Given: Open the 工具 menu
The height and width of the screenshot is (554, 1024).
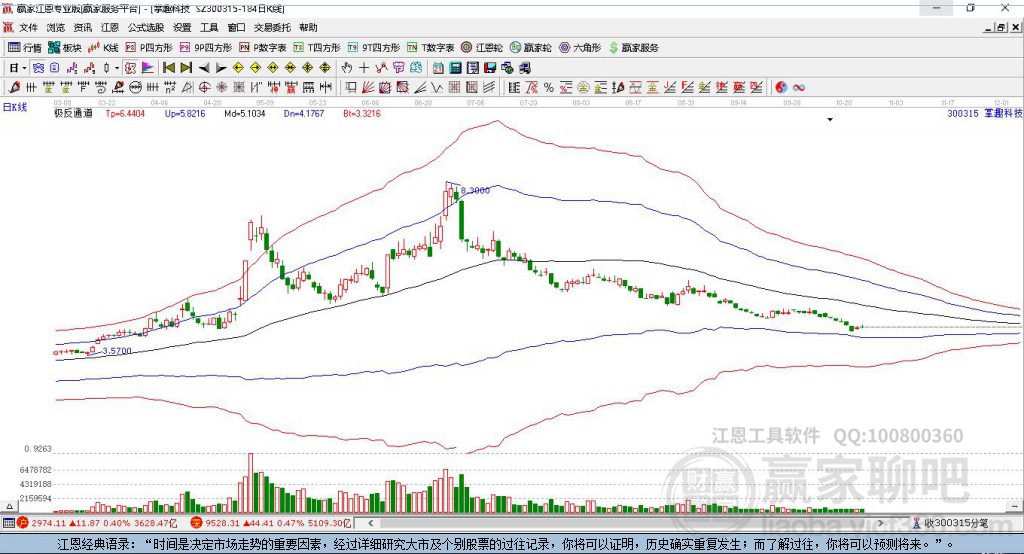Looking at the screenshot, I should coord(209,27).
